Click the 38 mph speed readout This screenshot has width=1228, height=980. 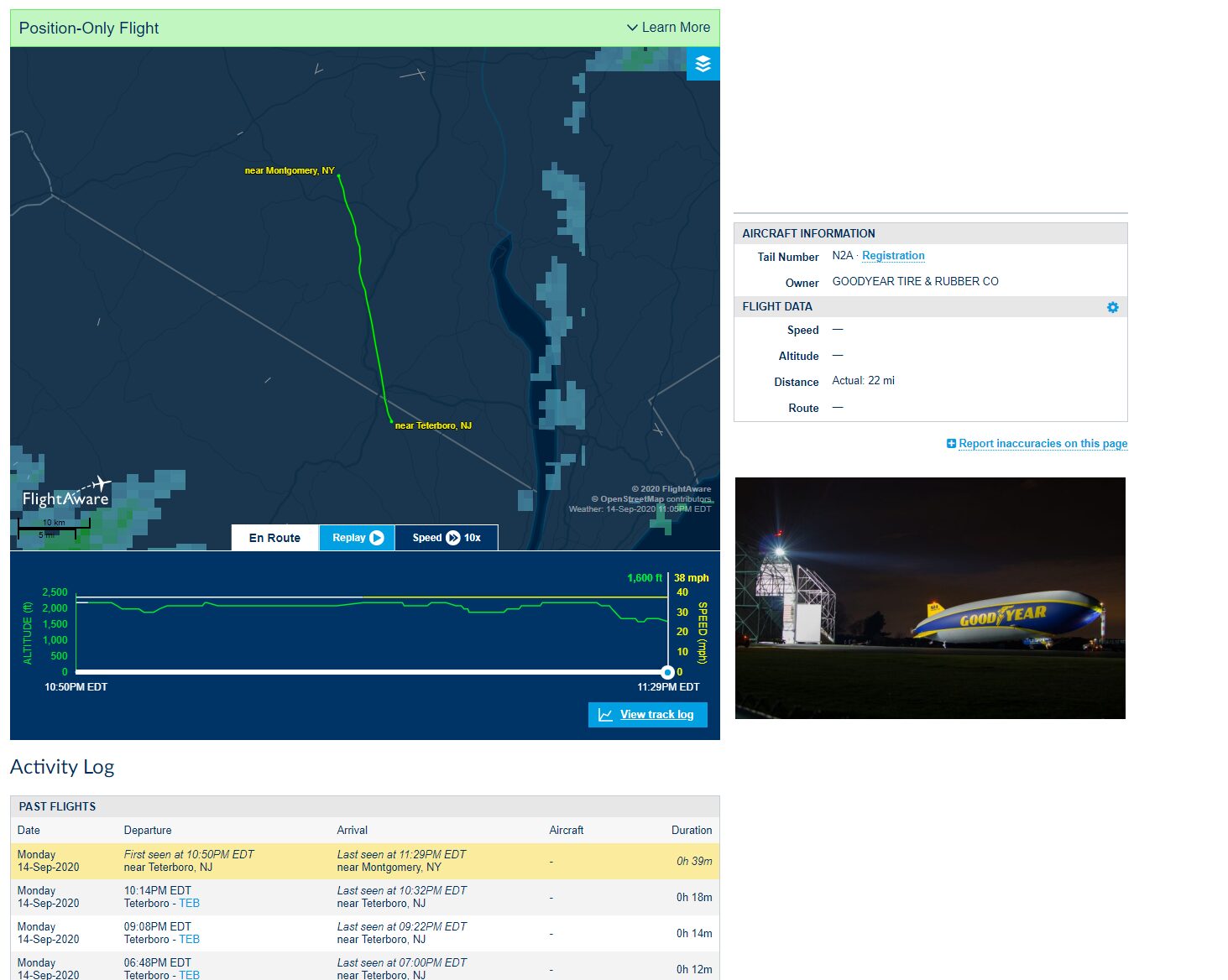[x=692, y=578]
